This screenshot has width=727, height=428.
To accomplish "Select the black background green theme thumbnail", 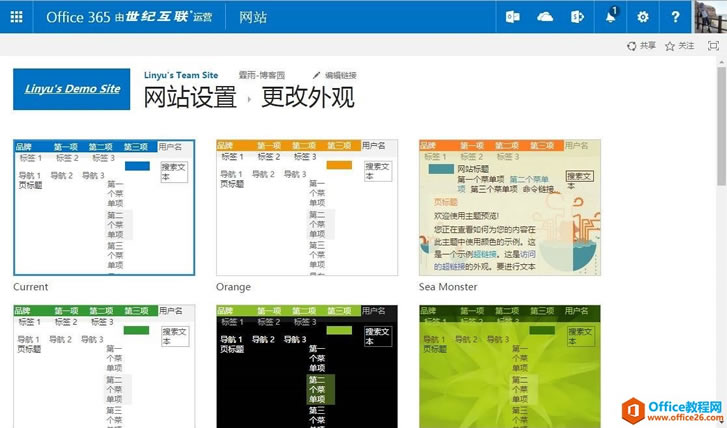I will coord(307,366).
